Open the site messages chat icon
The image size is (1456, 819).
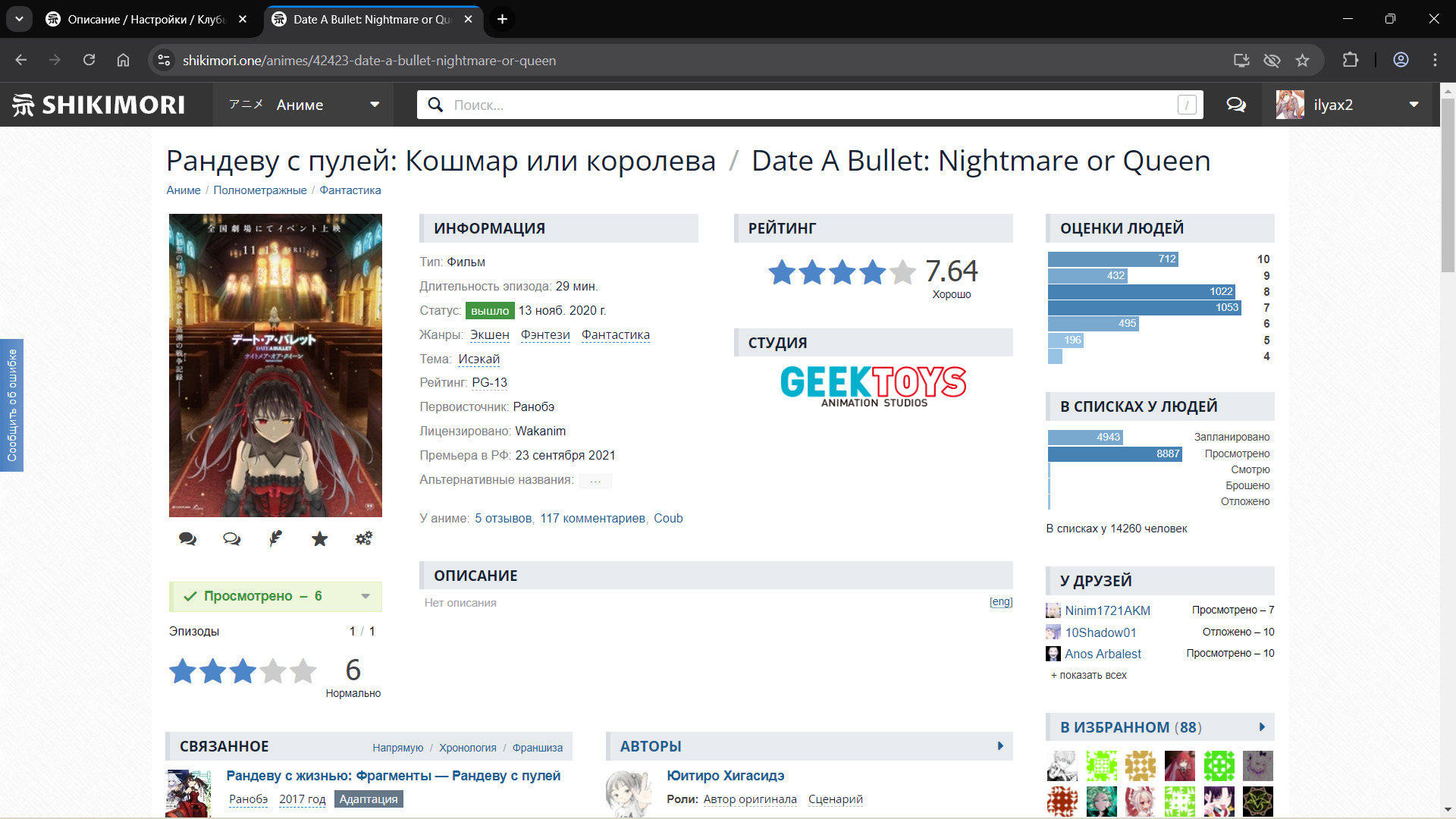[x=1236, y=105]
